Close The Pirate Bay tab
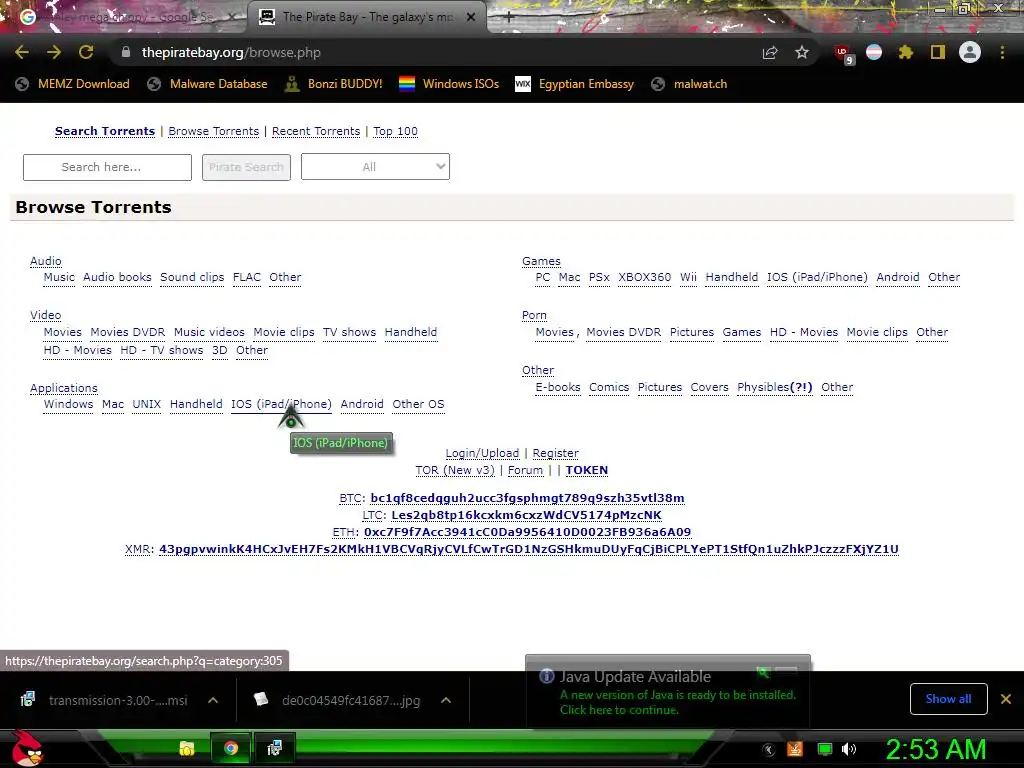 (x=471, y=18)
